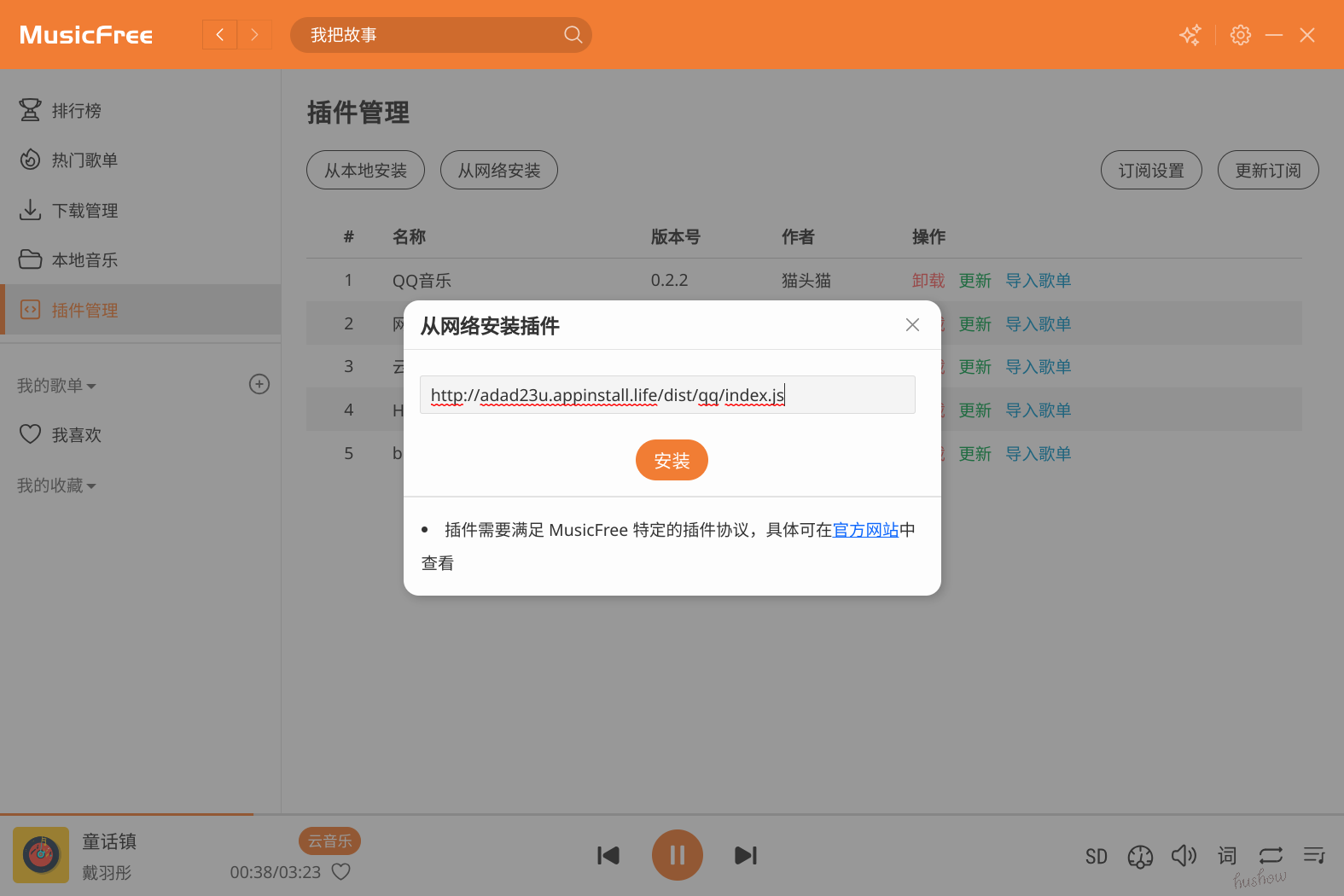This screenshot has height=896, width=1344.
Task: Skip to the previous track
Action: (608, 855)
